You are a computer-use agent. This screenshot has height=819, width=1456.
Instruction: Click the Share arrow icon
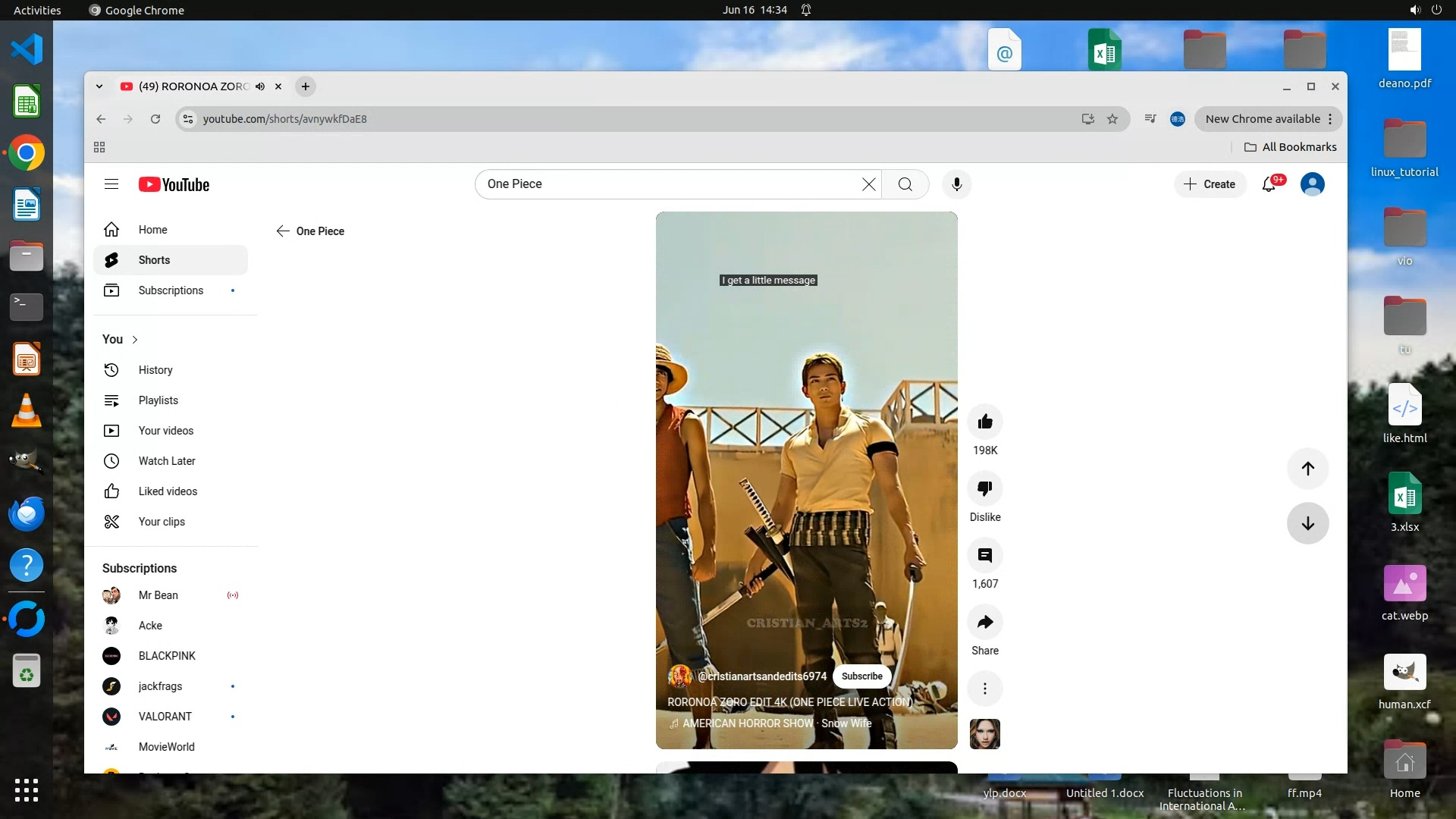point(985,623)
